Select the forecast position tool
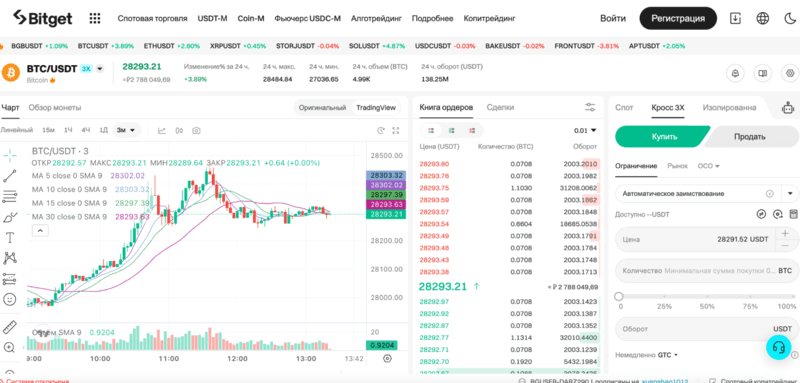 pyautogui.click(x=10, y=279)
